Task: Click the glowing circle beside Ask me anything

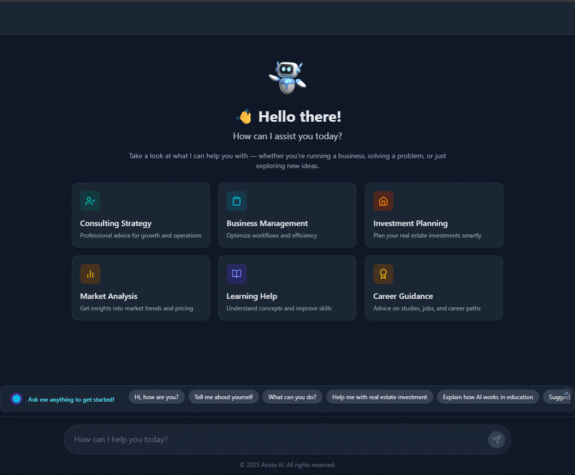Action: pos(17,399)
